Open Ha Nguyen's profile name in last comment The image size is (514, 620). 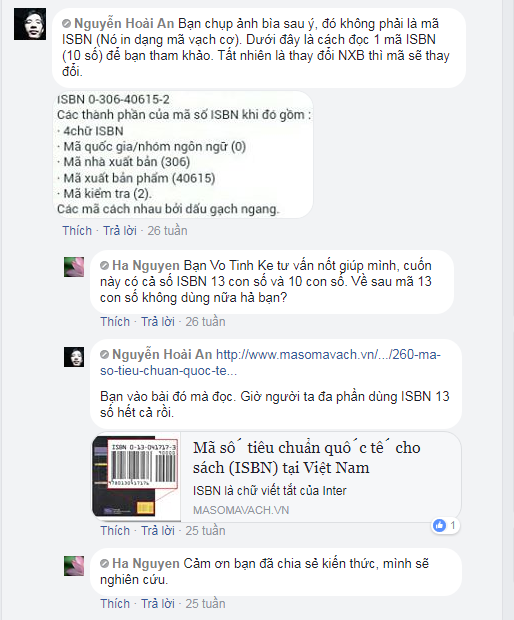coord(146,563)
